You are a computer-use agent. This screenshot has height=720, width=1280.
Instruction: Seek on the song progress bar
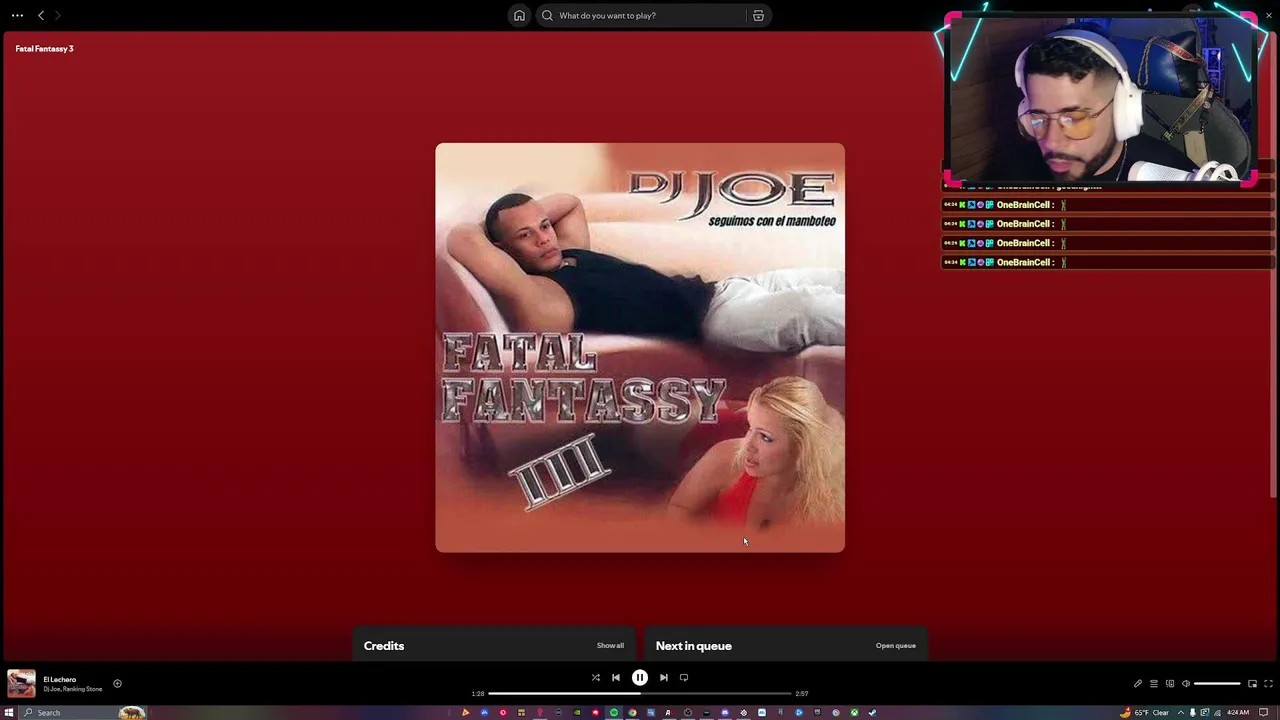click(x=640, y=693)
